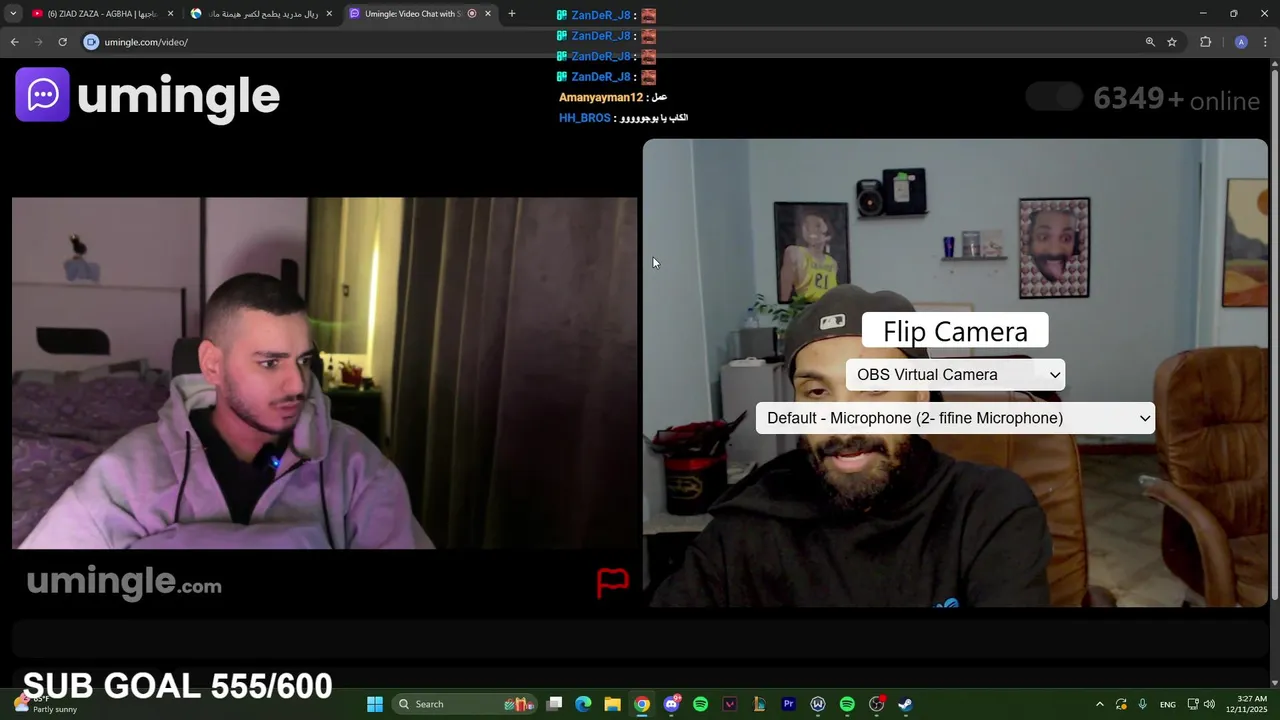Click the recording indicator on Umingle tab

pyautogui.click(x=472, y=14)
